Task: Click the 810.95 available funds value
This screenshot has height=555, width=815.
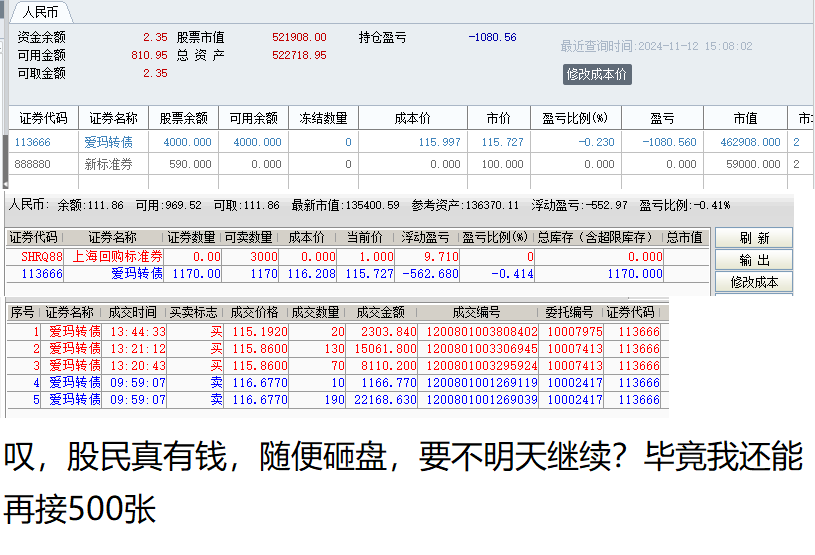Action: click(x=149, y=56)
